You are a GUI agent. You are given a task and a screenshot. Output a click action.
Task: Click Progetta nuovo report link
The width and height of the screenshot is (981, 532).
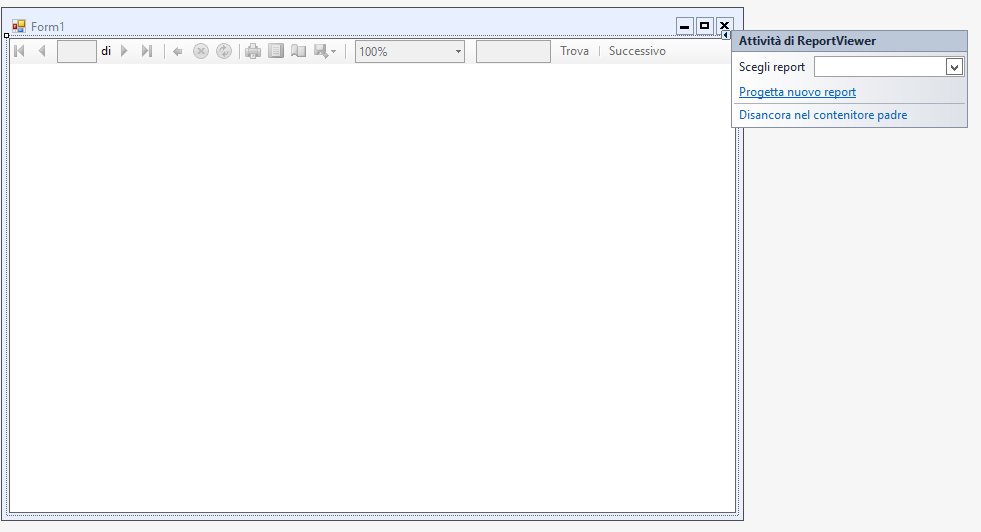[x=797, y=92]
